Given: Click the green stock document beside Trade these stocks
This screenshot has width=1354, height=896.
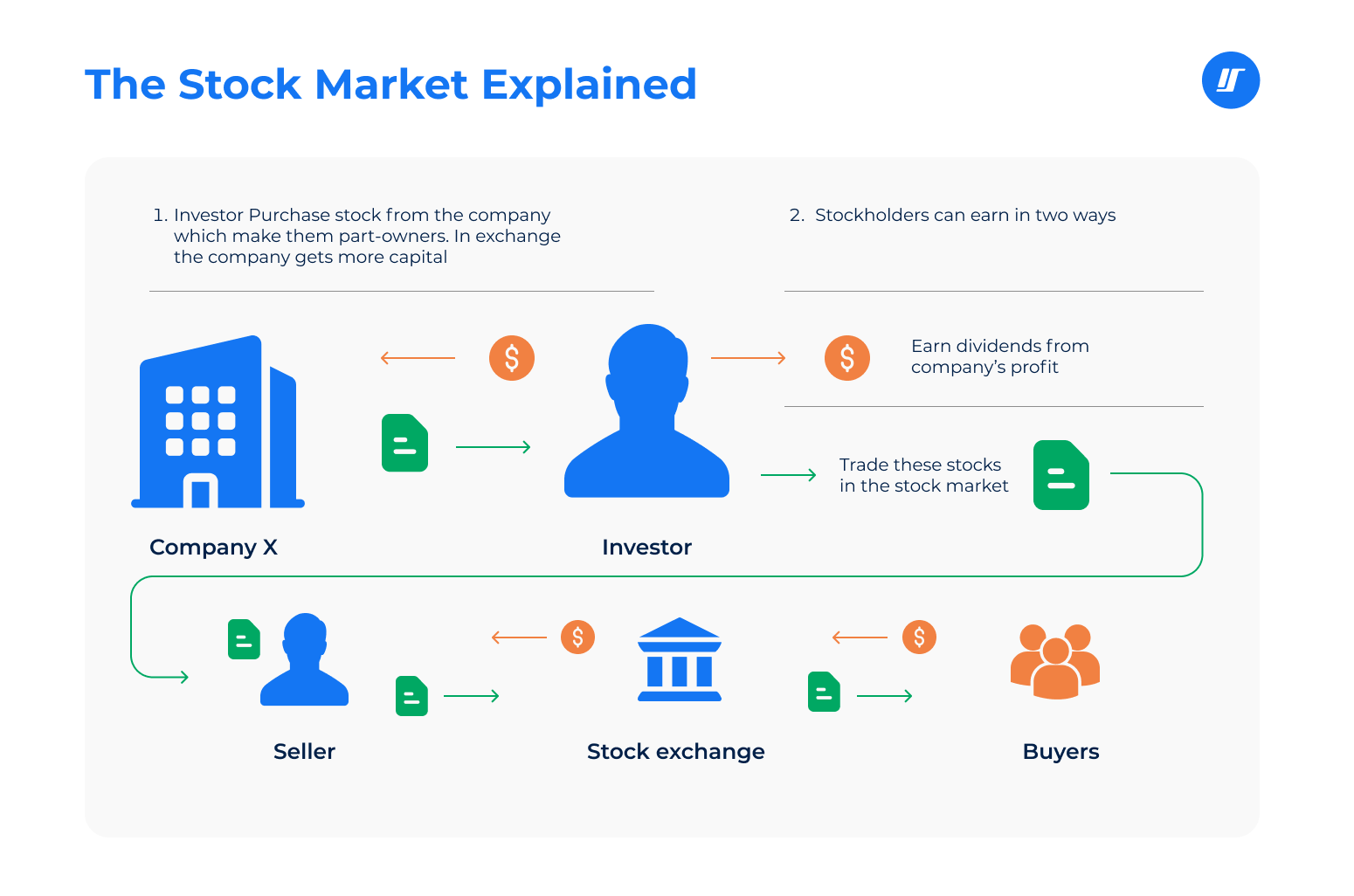Looking at the screenshot, I should click(x=1061, y=475).
